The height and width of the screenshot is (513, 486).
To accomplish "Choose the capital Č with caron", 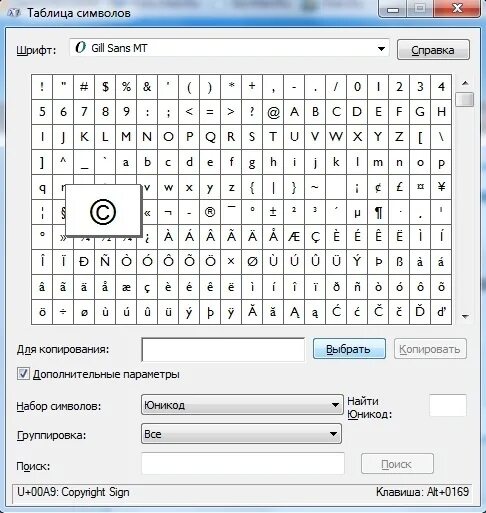I will 378,312.
